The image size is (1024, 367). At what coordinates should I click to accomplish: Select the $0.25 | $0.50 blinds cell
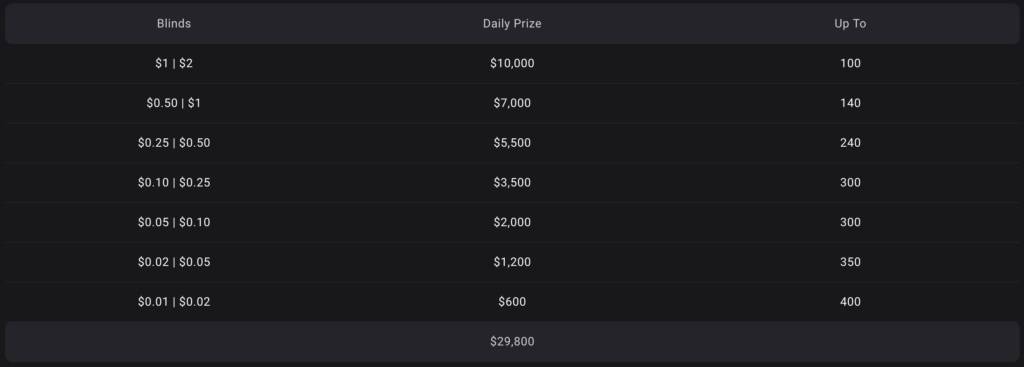click(174, 143)
